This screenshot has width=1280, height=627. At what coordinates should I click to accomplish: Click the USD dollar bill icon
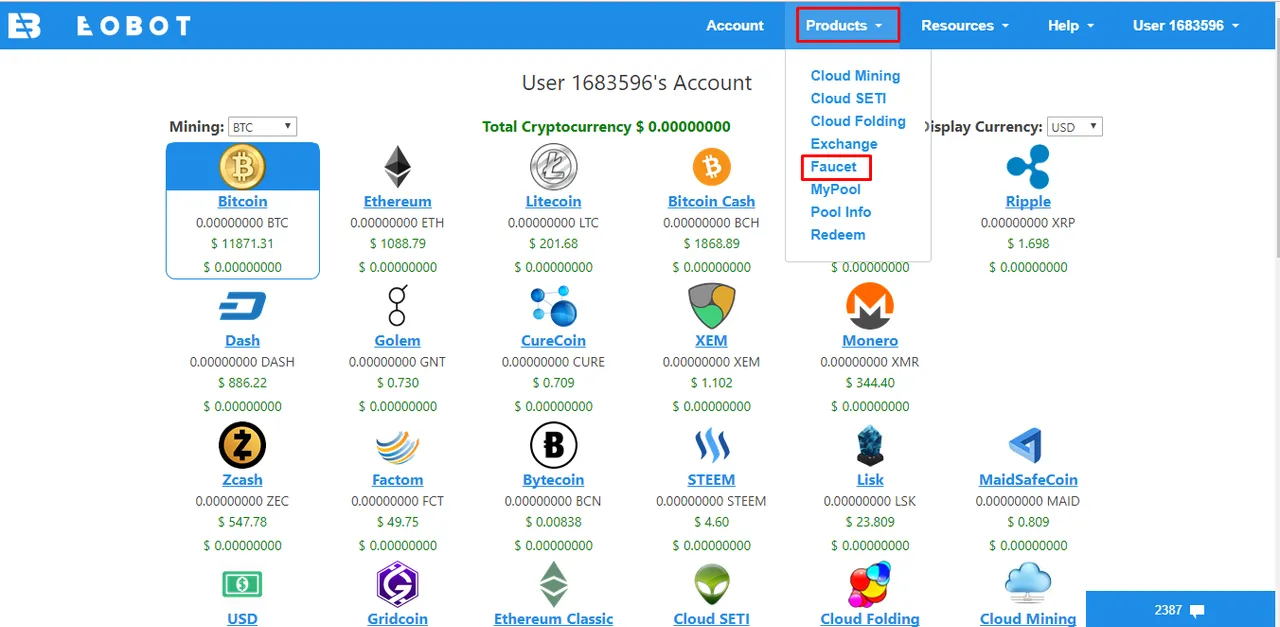tap(242, 584)
